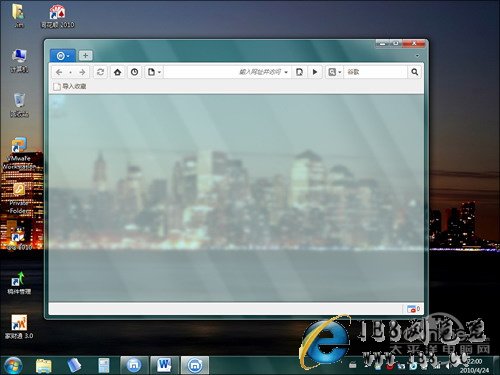Go back using the left arrow button

point(59,72)
